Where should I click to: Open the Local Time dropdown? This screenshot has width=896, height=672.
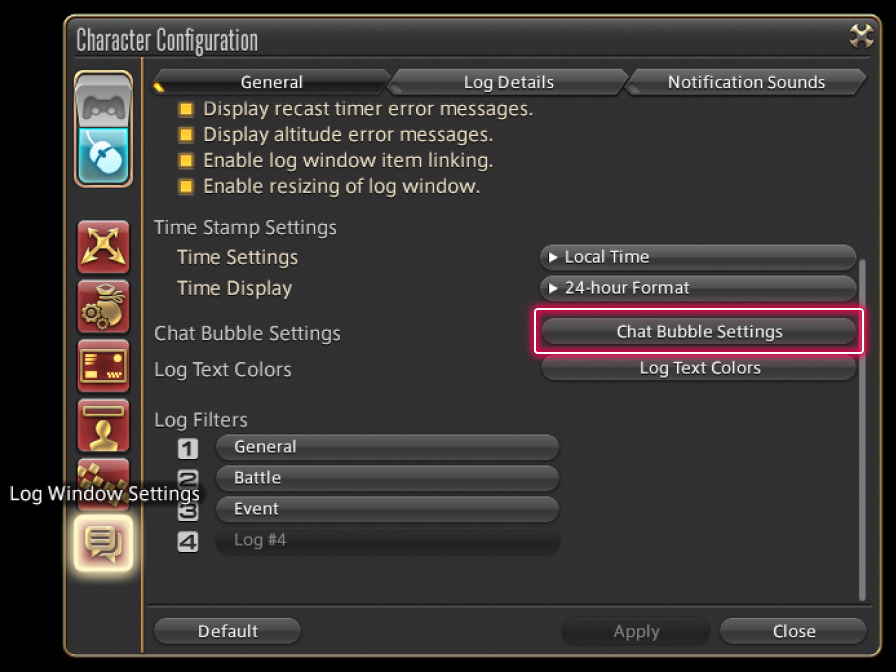coord(698,257)
